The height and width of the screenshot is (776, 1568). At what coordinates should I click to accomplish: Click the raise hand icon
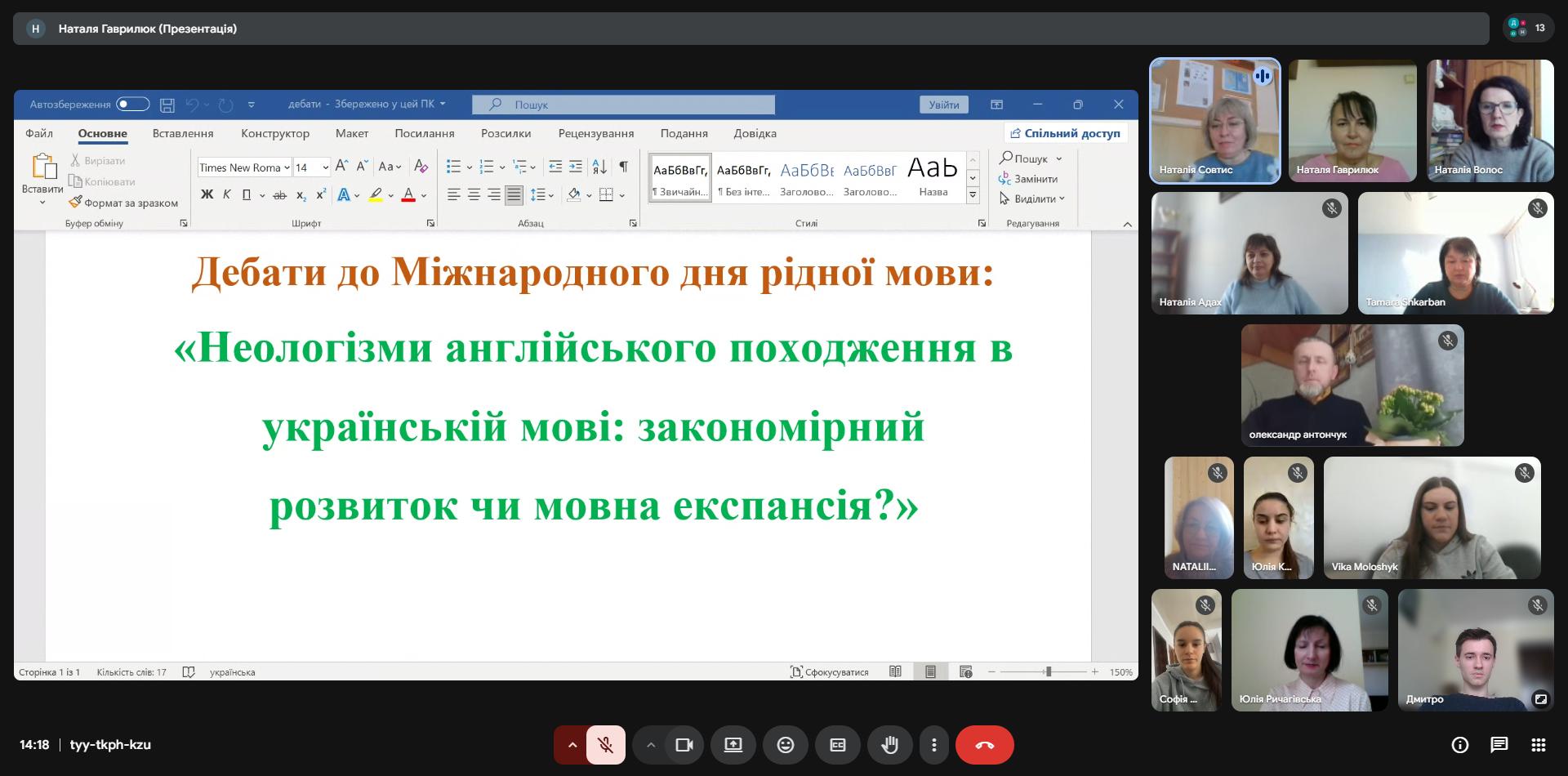point(889,745)
